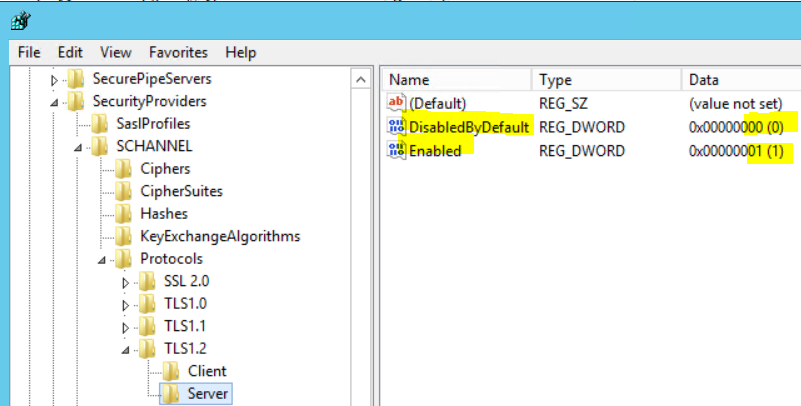Click the Hashes folder icon
This screenshot has height=406, width=801.
[x=124, y=213]
